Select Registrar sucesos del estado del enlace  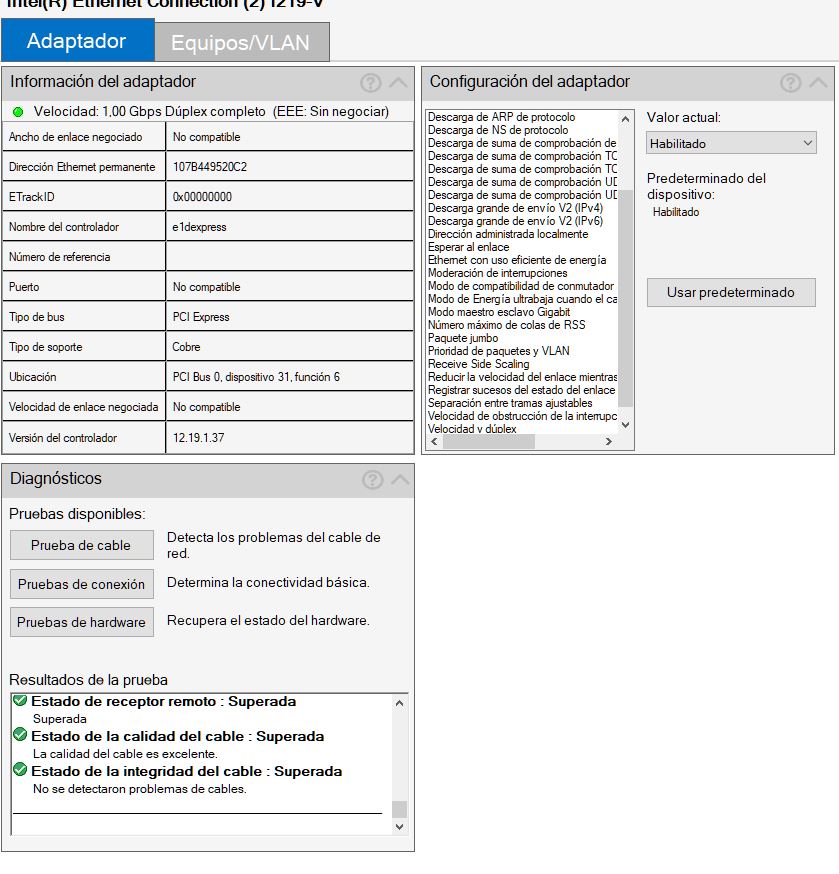tap(522, 390)
